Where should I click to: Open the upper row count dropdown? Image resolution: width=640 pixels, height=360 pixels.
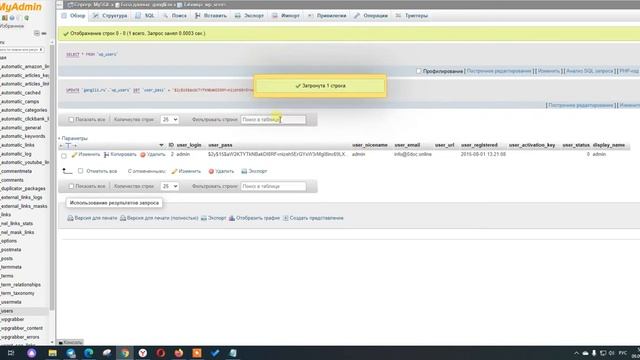[169, 120]
